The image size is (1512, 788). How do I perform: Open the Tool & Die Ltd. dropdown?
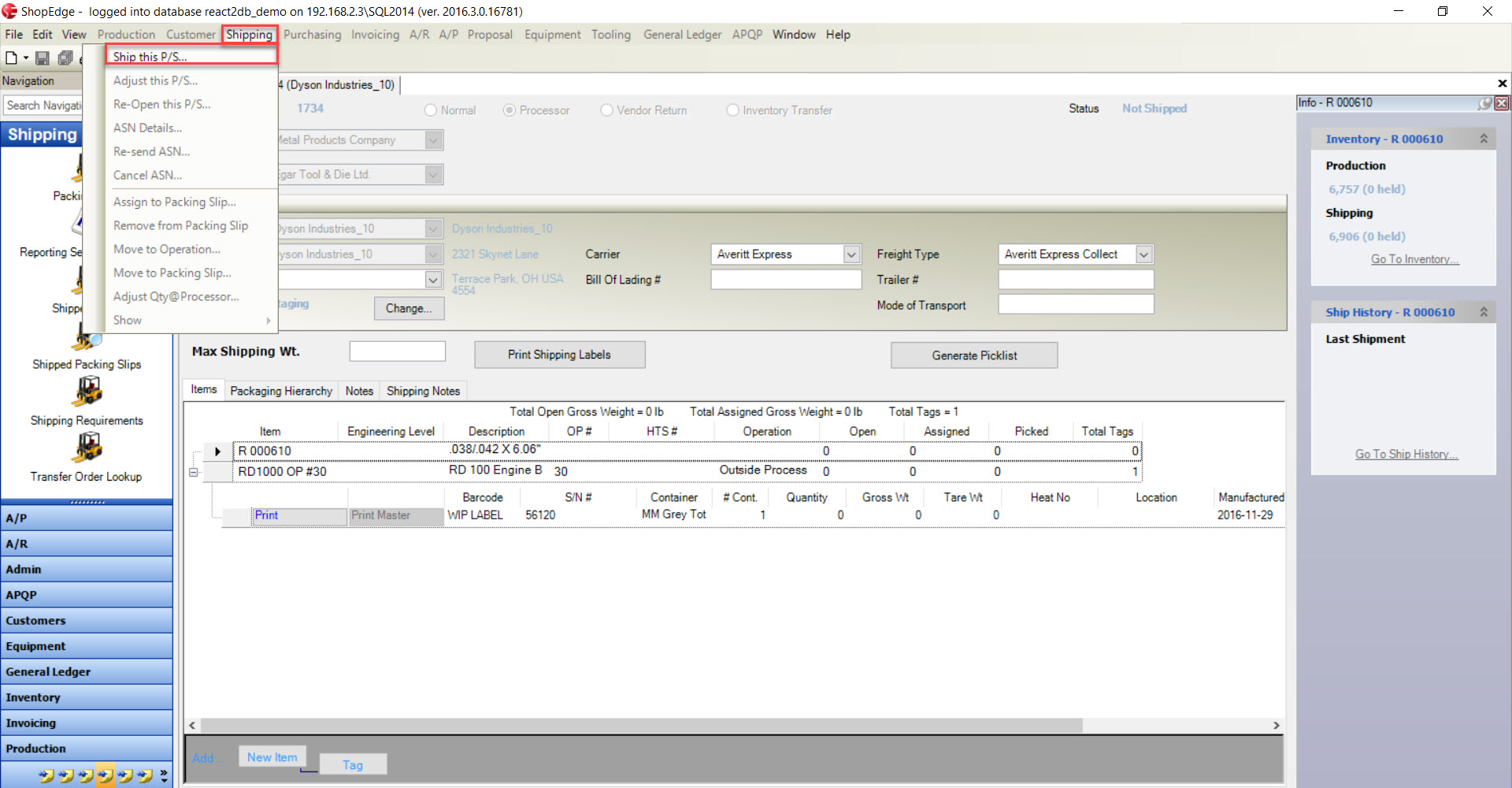coord(433,175)
